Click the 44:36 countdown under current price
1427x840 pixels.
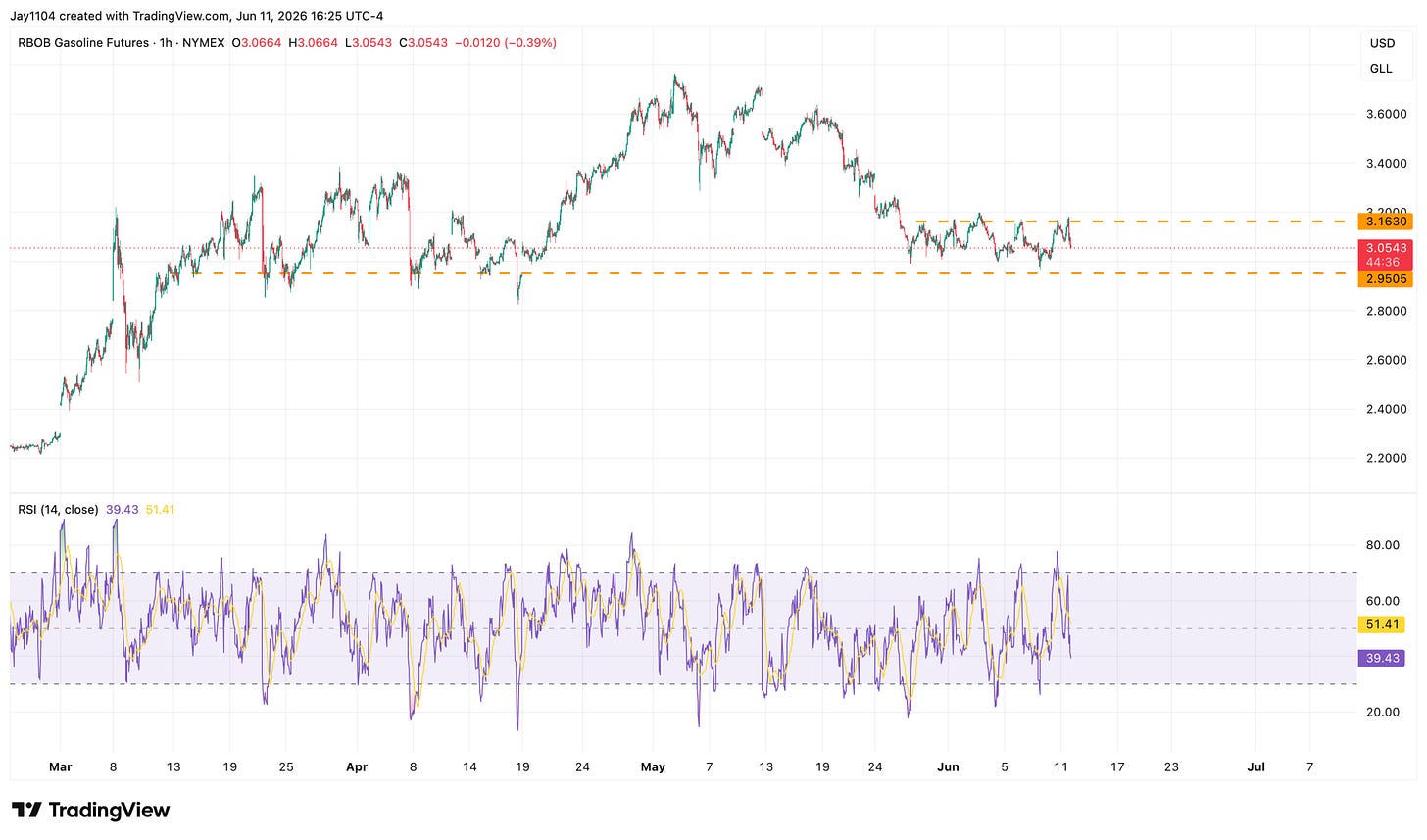[x=1385, y=263]
